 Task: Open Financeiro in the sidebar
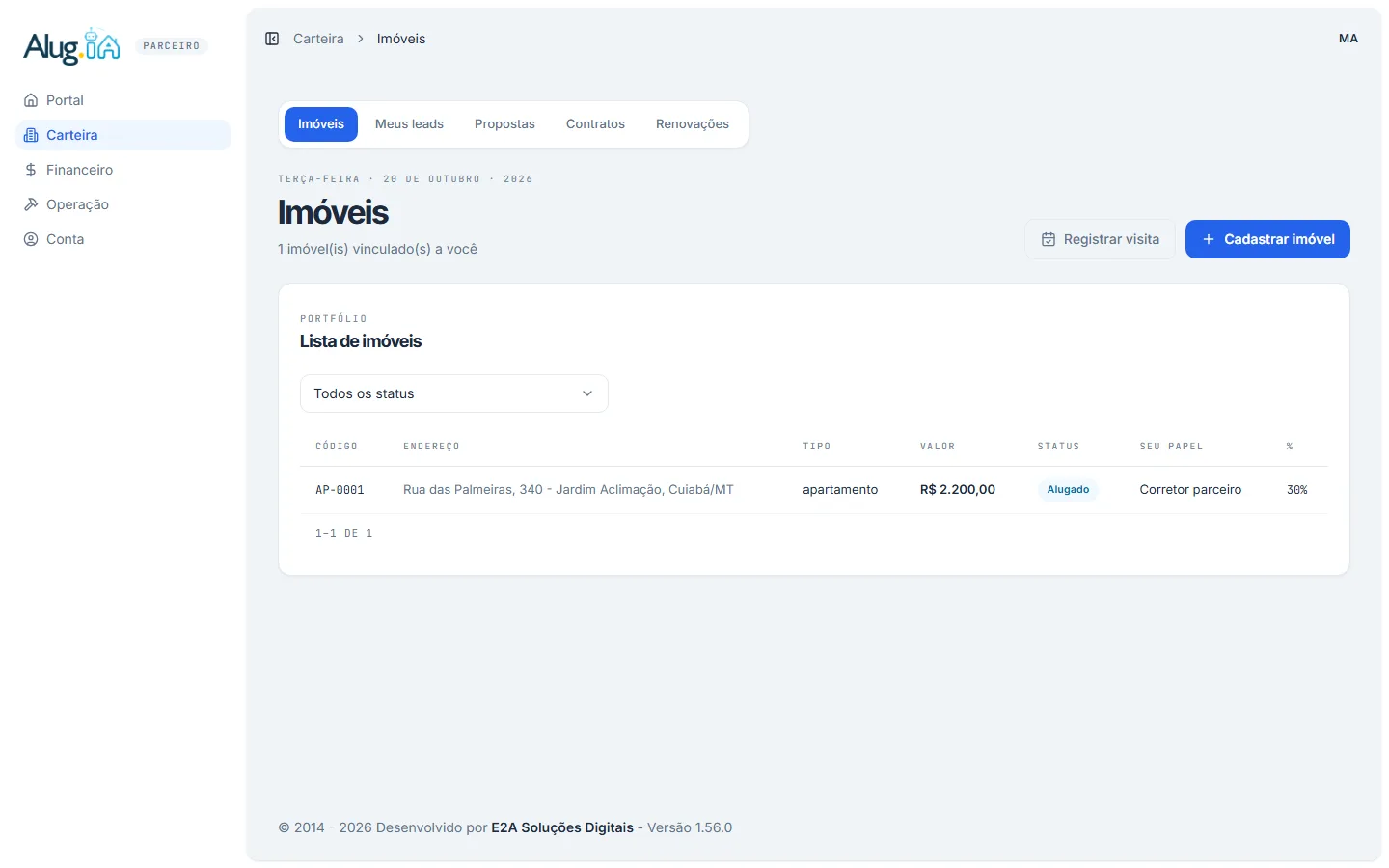click(x=123, y=170)
